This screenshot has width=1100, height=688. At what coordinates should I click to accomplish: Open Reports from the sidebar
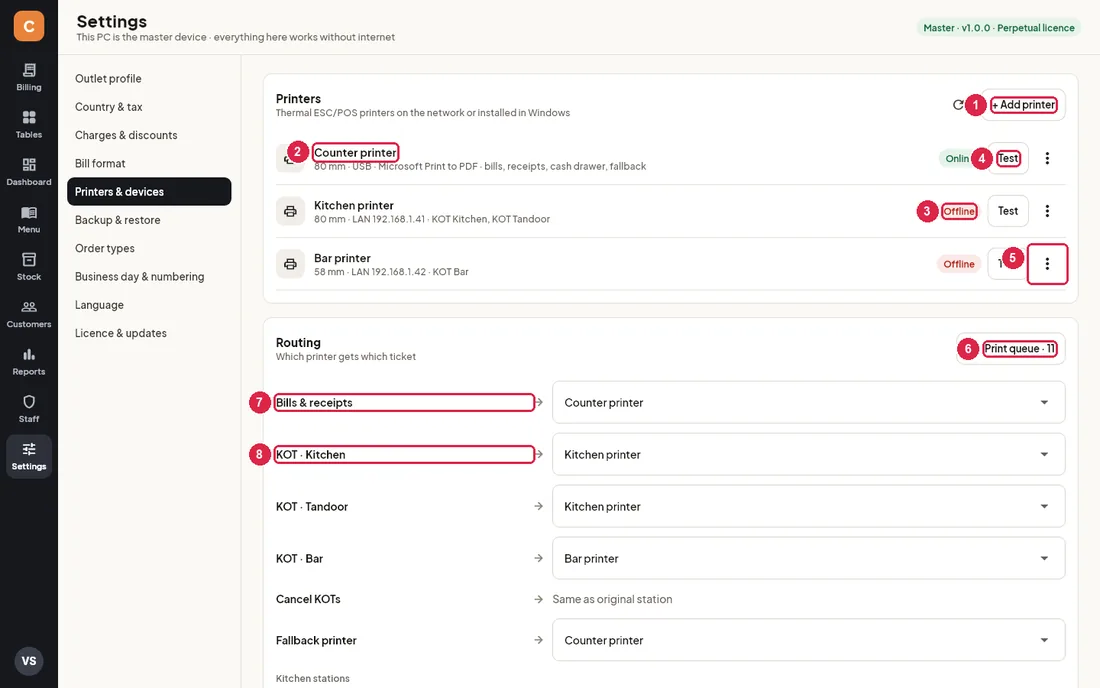click(29, 361)
